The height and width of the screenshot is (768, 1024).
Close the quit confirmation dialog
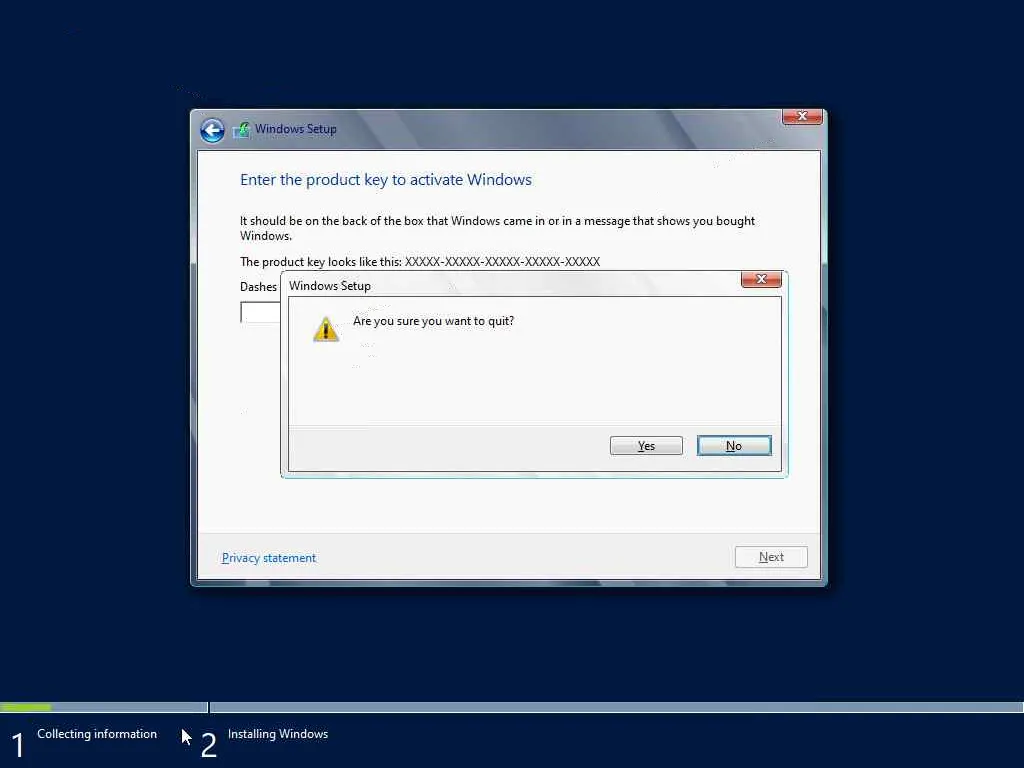(x=761, y=280)
